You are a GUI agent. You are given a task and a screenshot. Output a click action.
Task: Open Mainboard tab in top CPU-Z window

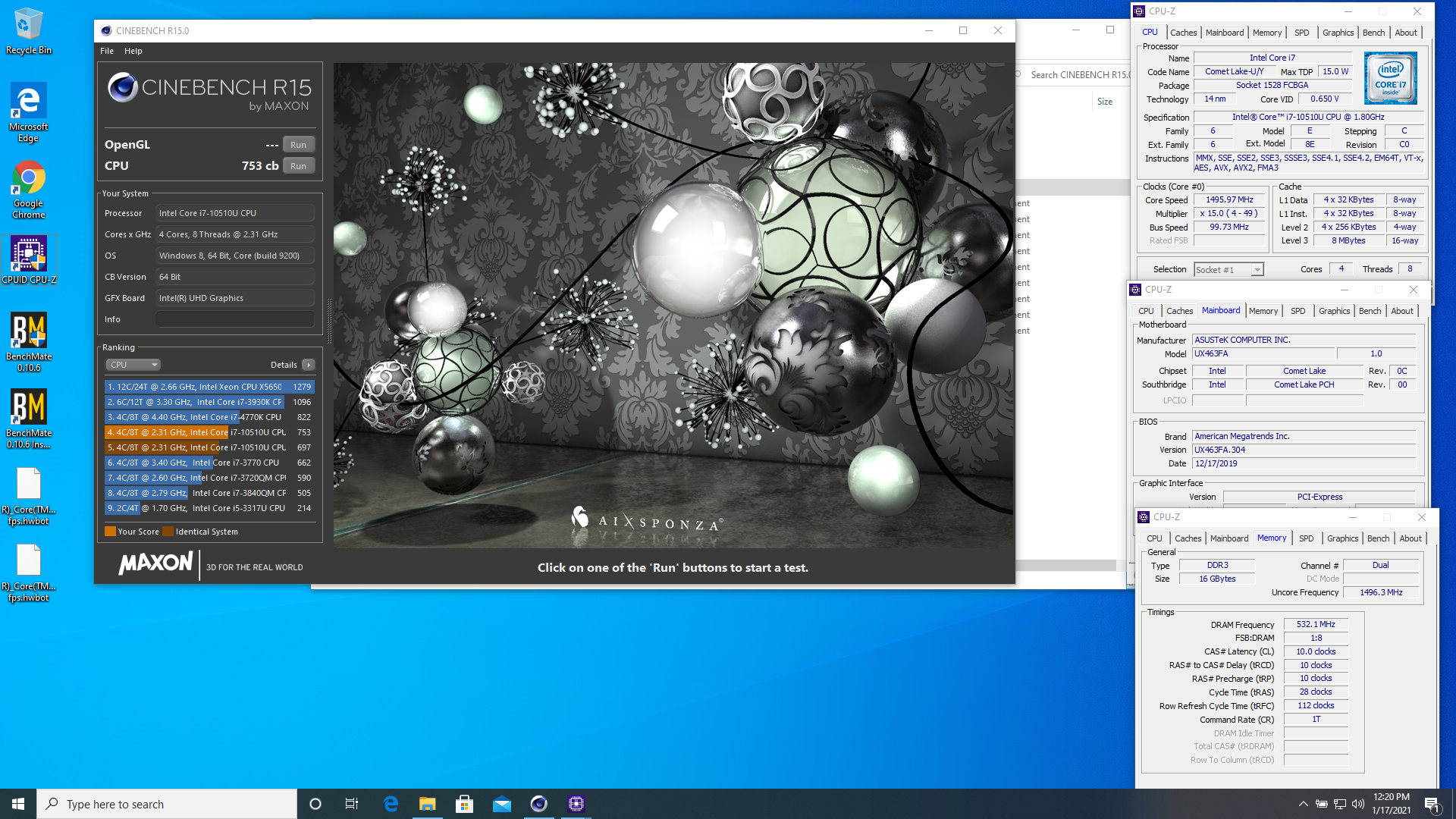click(1225, 33)
